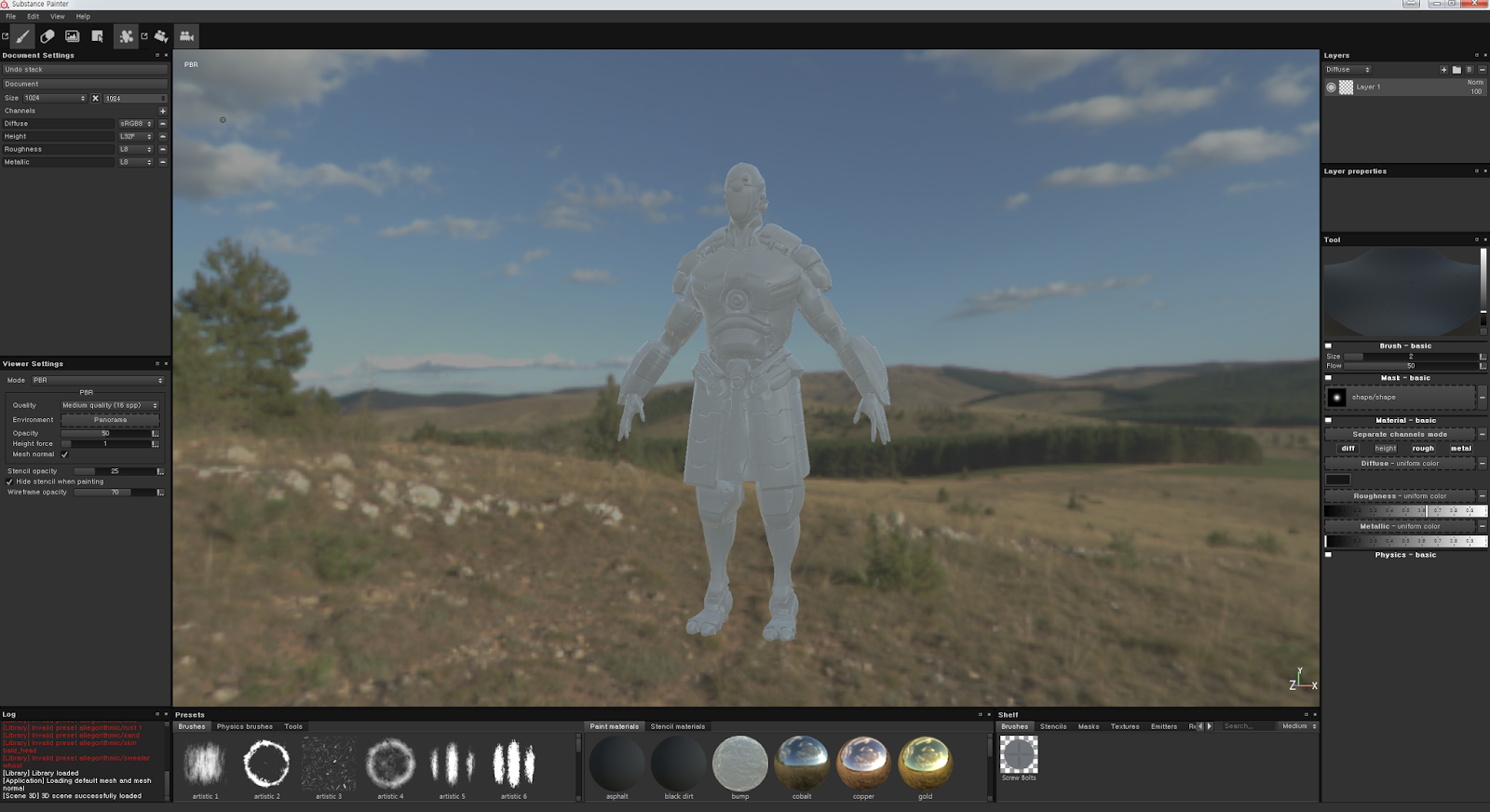The image size is (1490, 812).
Task: Adjust the Metallic gradient slider
Action: [x=1405, y=541]
